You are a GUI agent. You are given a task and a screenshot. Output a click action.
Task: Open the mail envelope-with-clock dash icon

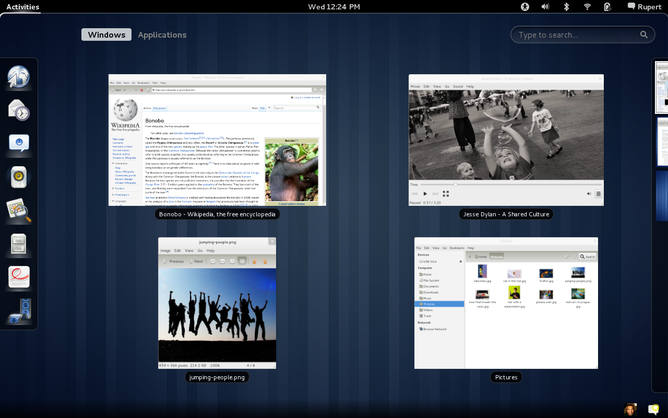(18, 110)
